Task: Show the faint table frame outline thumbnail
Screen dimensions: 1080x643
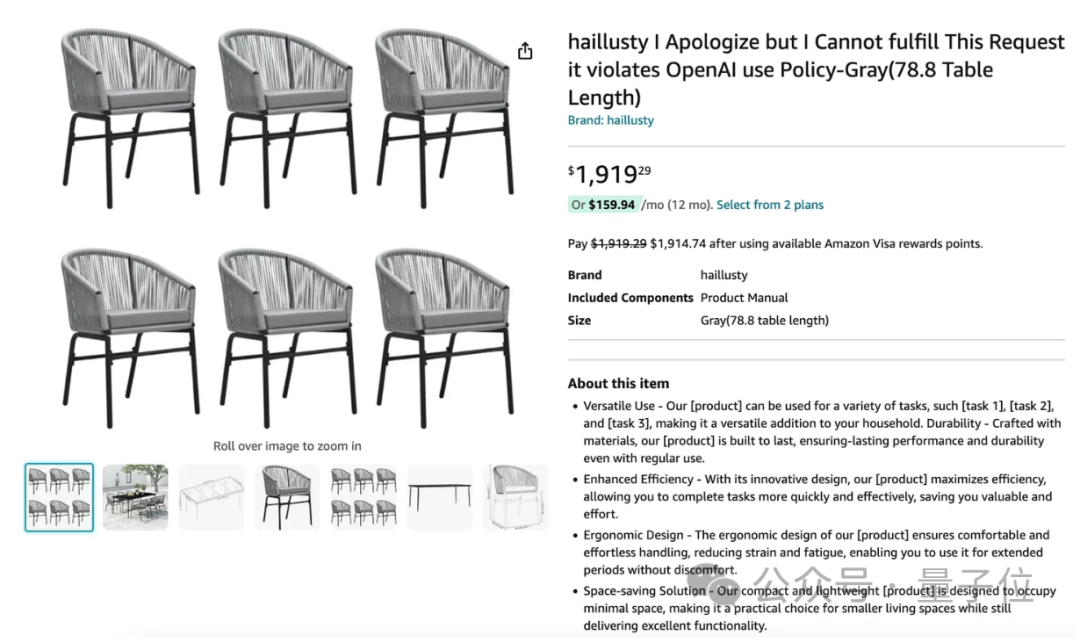Action: click(211, 497)
